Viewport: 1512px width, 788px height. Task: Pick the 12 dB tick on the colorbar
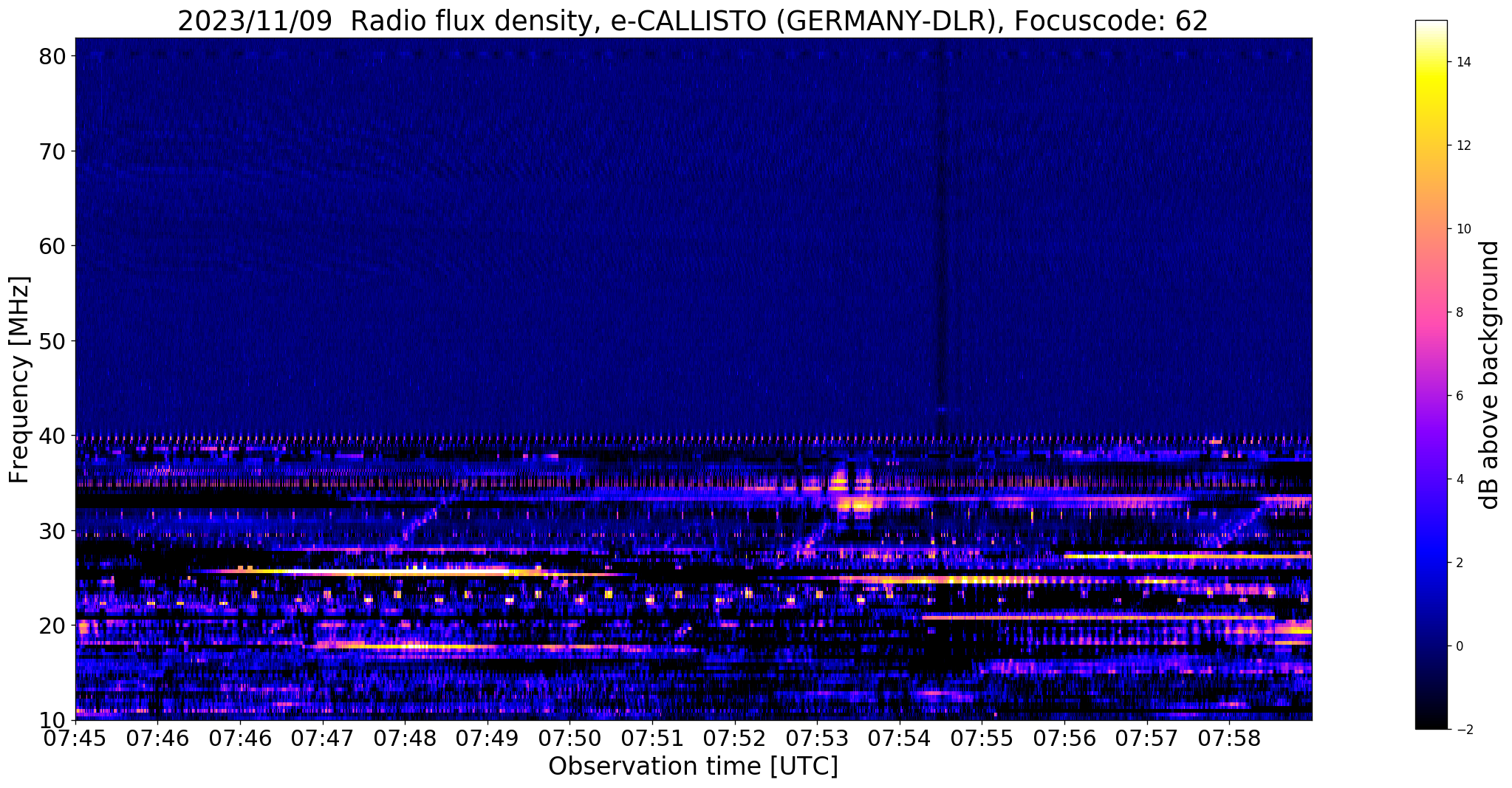(1463, 145)
